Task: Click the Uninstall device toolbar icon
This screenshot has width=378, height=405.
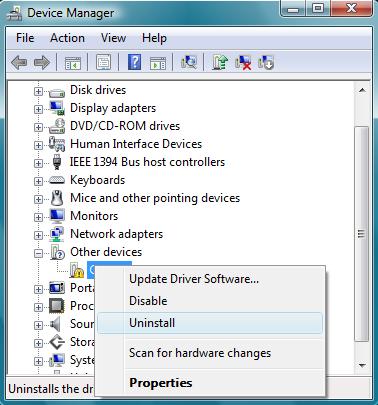Action: [266, 62]
